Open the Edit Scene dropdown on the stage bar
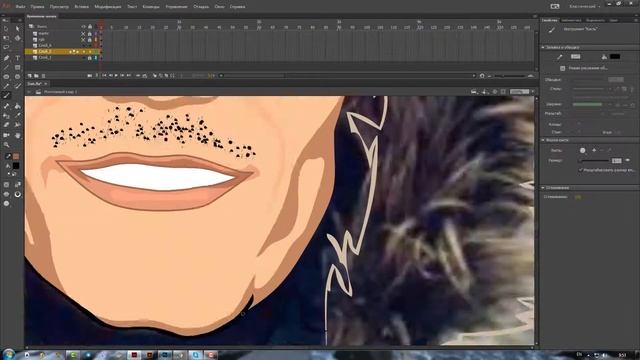 click(474, 92)
